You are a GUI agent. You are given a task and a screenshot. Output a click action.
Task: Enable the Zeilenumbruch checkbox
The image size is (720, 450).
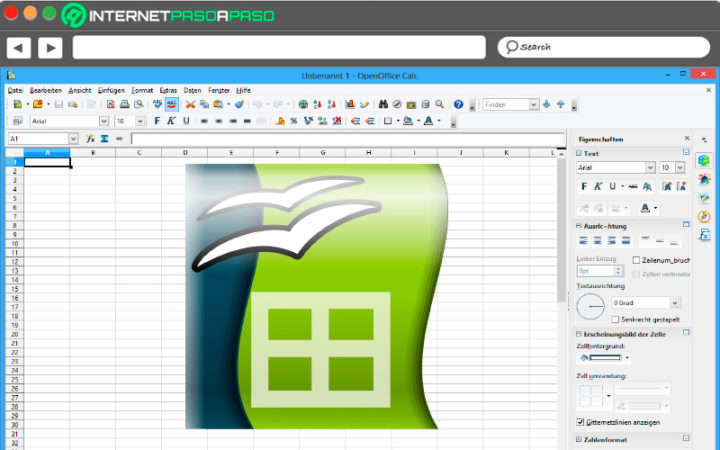tap(637, 260)
